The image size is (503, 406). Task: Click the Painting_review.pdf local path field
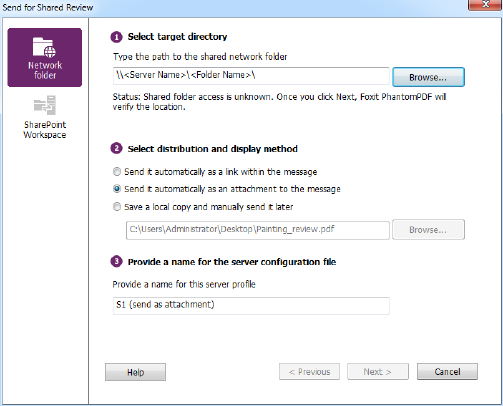pyautogui.click(x=258, y=230)
